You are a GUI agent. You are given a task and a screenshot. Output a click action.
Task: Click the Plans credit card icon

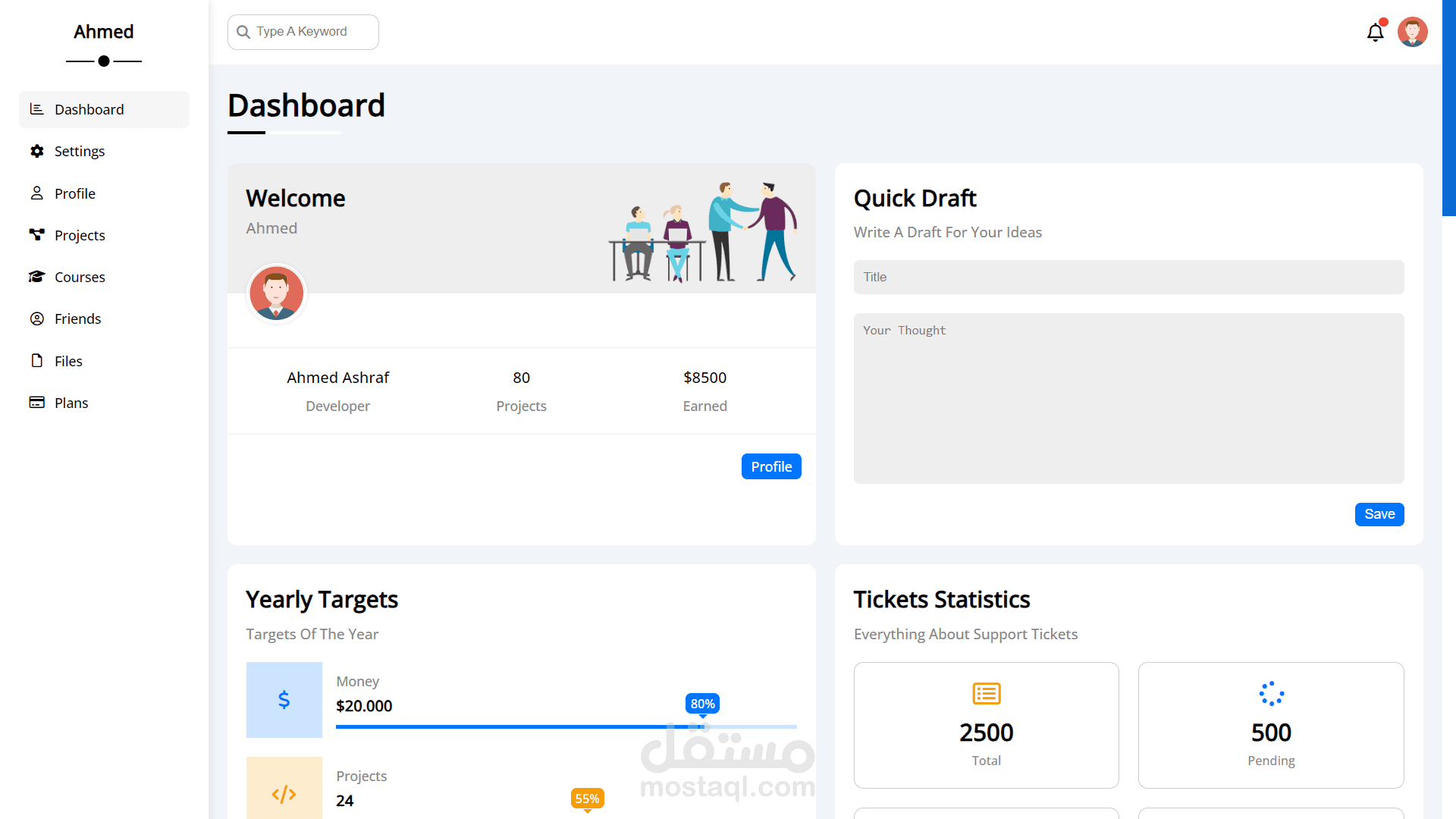pyautogui.click(x=36, y=403)
